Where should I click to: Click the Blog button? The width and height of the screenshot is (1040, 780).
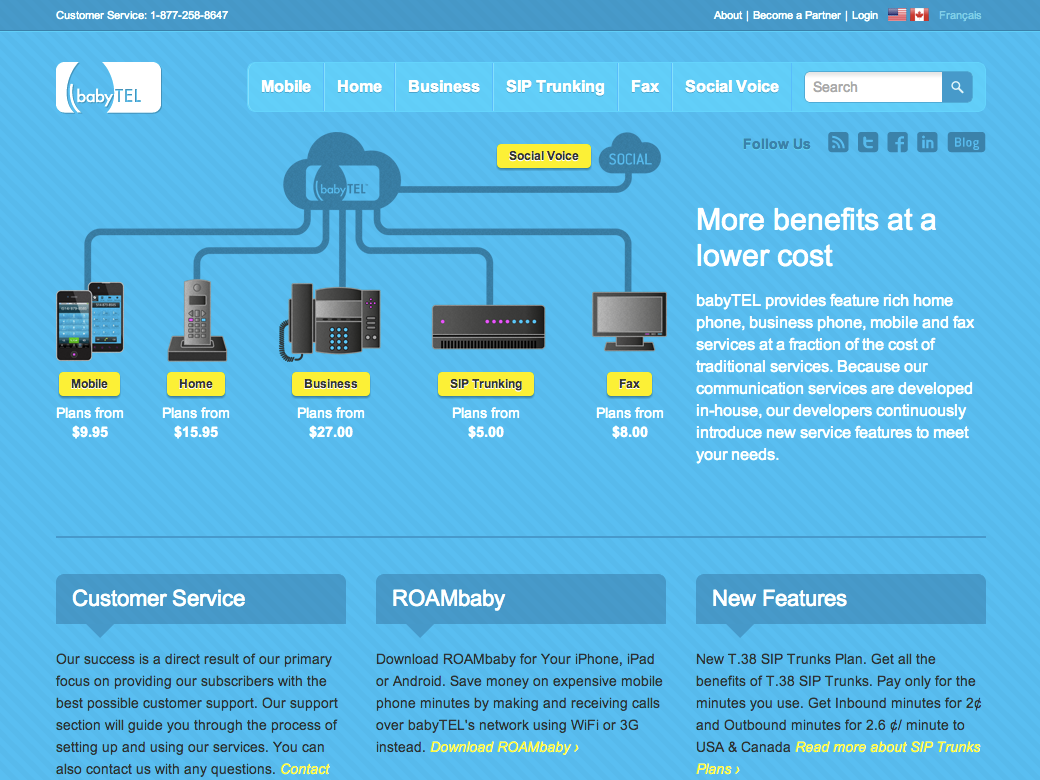coord(966,143)
